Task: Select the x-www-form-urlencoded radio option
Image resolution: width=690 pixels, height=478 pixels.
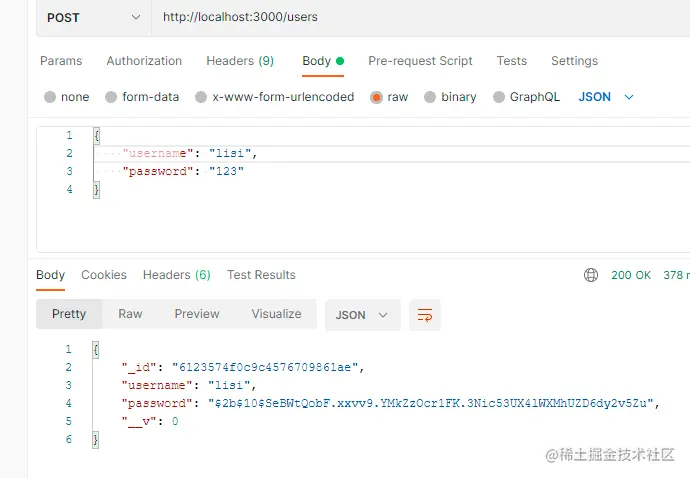Action: (x=201, y=97)
